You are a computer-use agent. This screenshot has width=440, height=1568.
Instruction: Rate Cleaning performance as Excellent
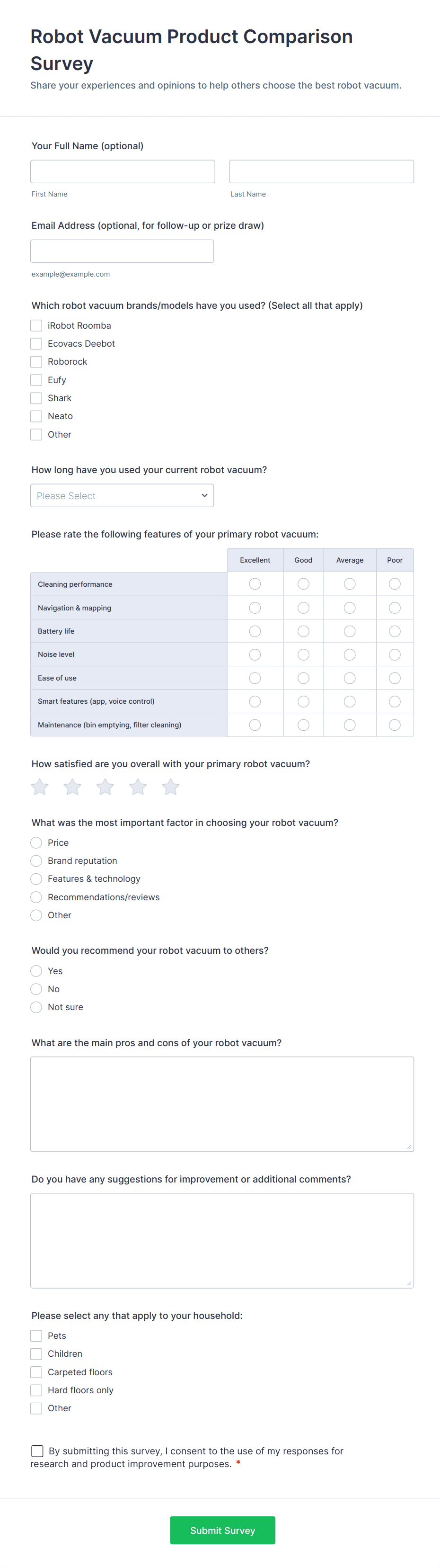pyautogui.click(x=255, y=584)
